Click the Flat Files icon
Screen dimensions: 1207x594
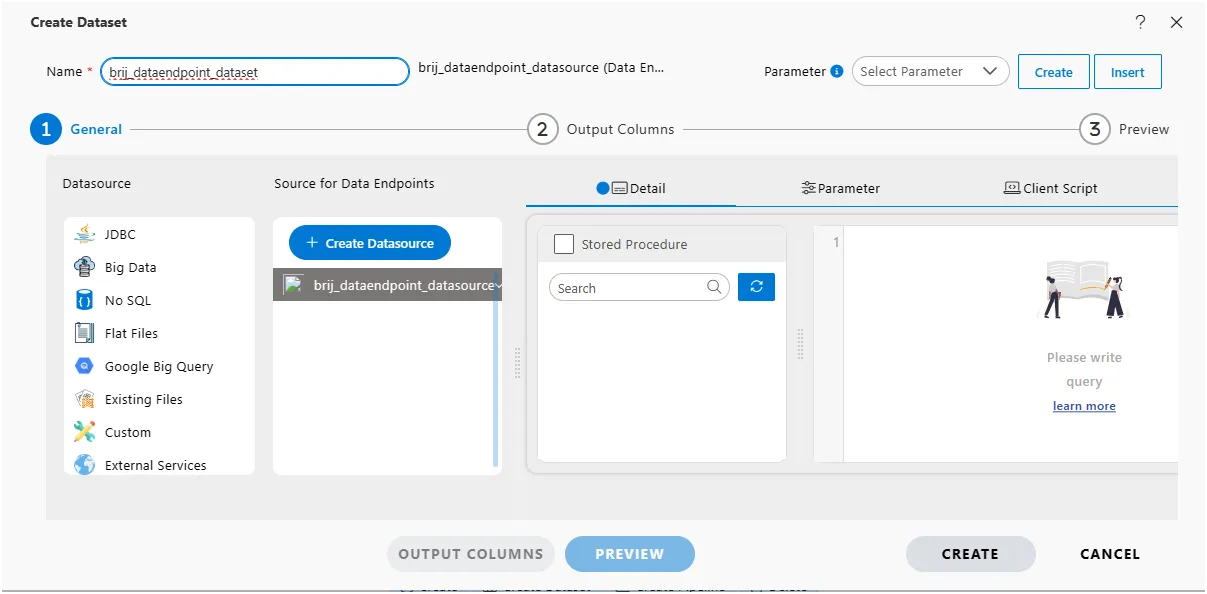[x=85, y=333]
